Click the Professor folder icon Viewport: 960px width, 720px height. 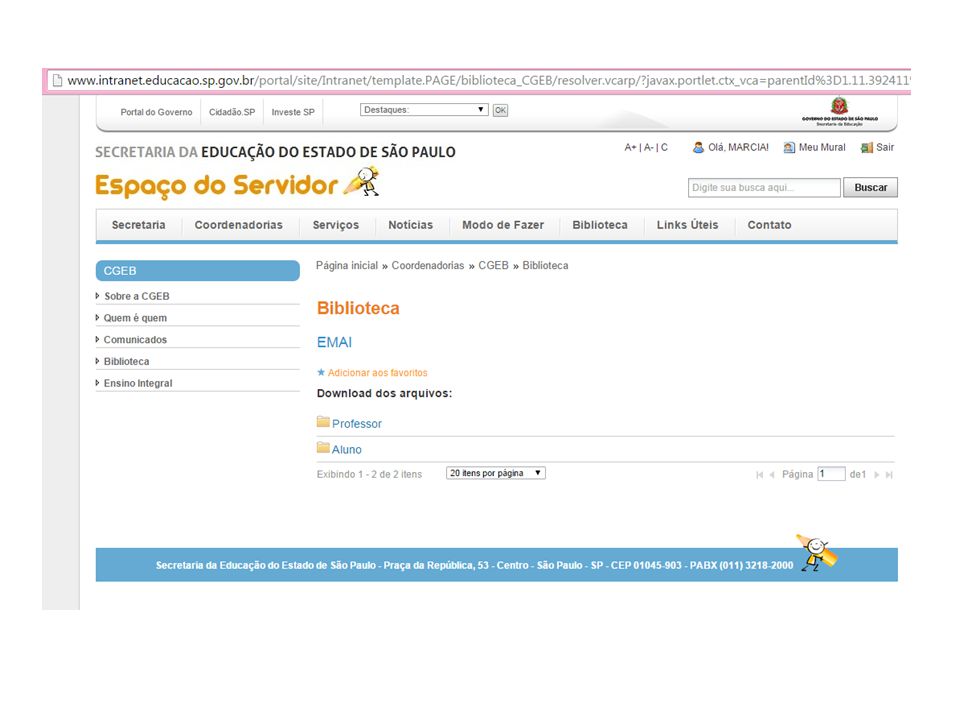click(x=323, y=421)
